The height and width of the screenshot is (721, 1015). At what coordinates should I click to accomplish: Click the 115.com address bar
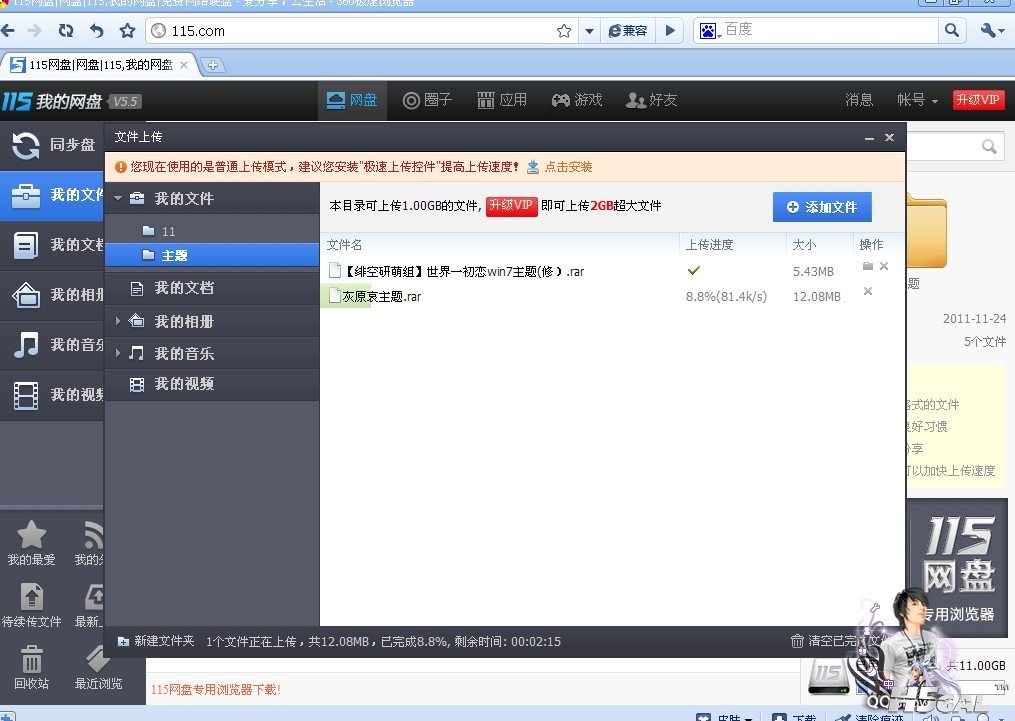coord(350,31)
